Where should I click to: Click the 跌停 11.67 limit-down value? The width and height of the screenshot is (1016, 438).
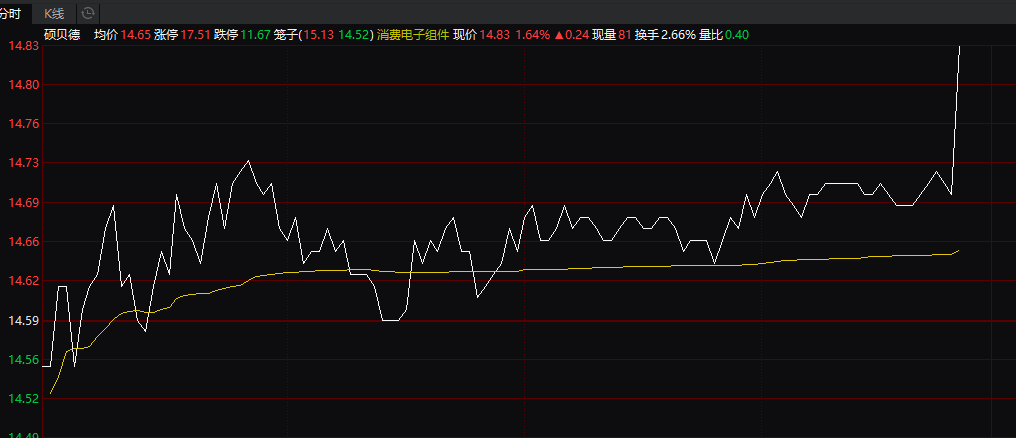(x=255, y=35)
